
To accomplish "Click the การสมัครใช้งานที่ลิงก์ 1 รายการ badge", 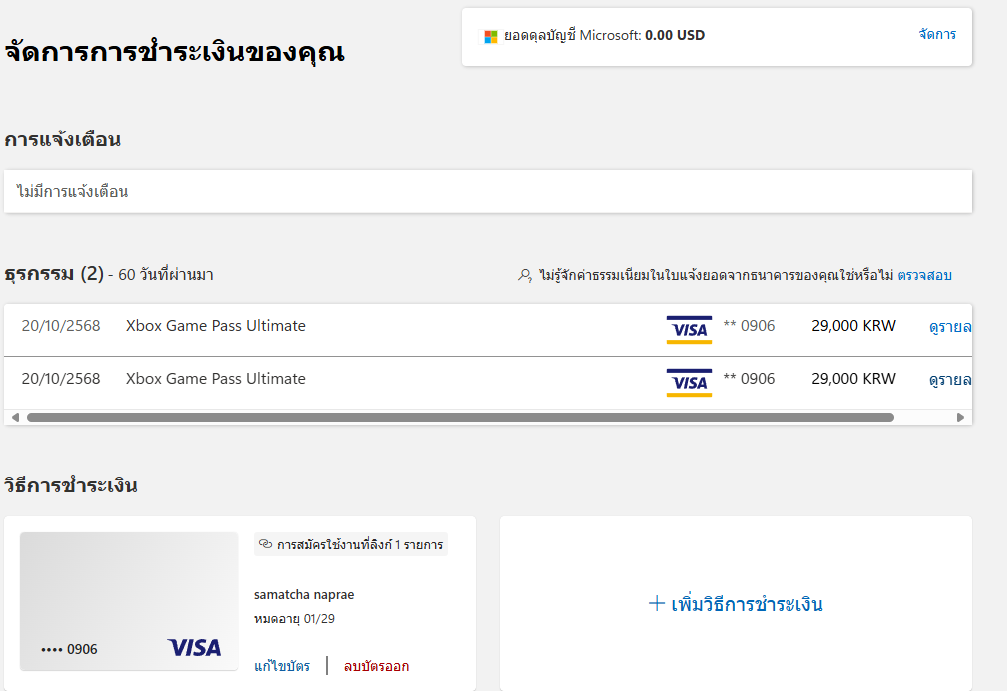I will 351,544.
